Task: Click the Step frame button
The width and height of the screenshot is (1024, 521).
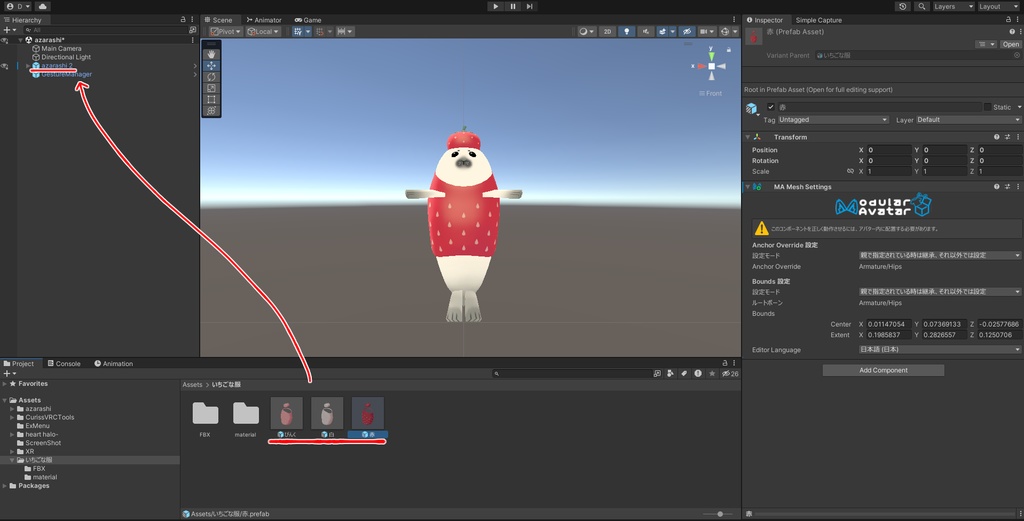Action: coord(530,7)
